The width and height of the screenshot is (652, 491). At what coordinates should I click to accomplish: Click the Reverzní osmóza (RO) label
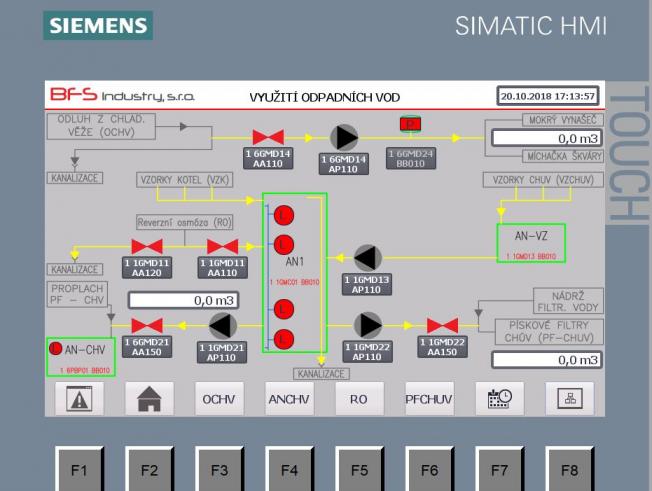[185, 222]
